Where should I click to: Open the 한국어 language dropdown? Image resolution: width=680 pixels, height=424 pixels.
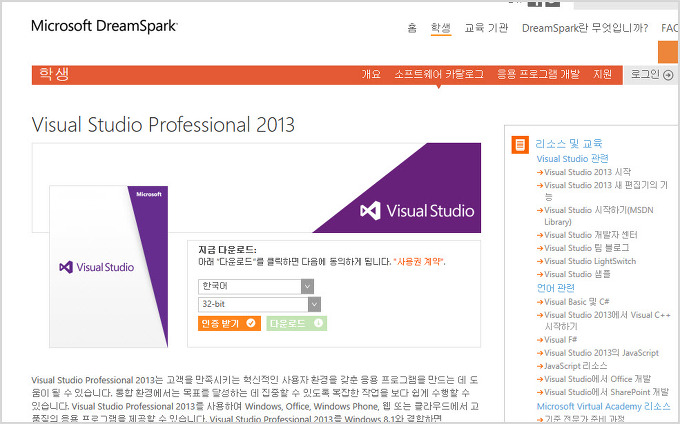(258, 286)
